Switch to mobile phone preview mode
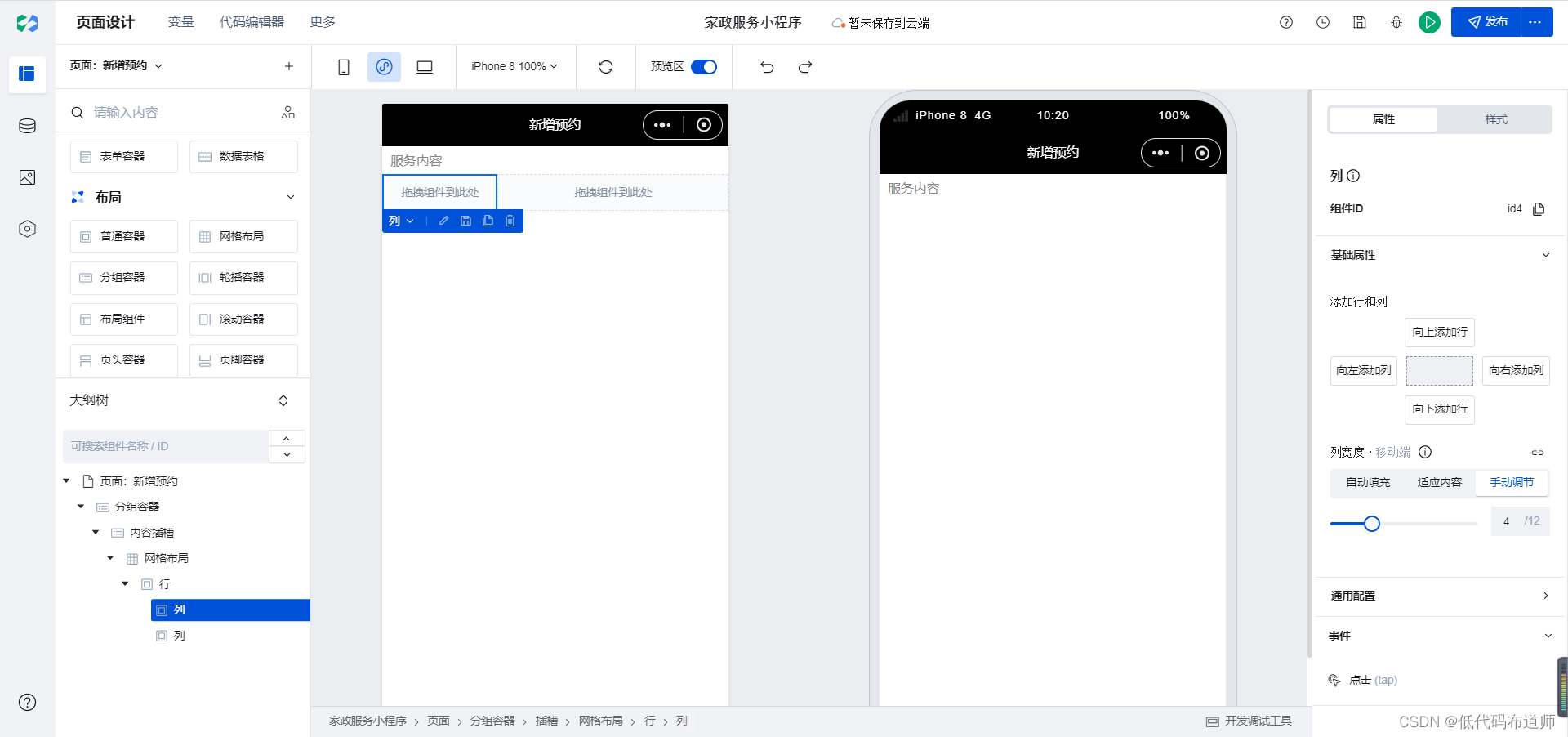This screenshot has width=1568, height=737. (344, 67)
